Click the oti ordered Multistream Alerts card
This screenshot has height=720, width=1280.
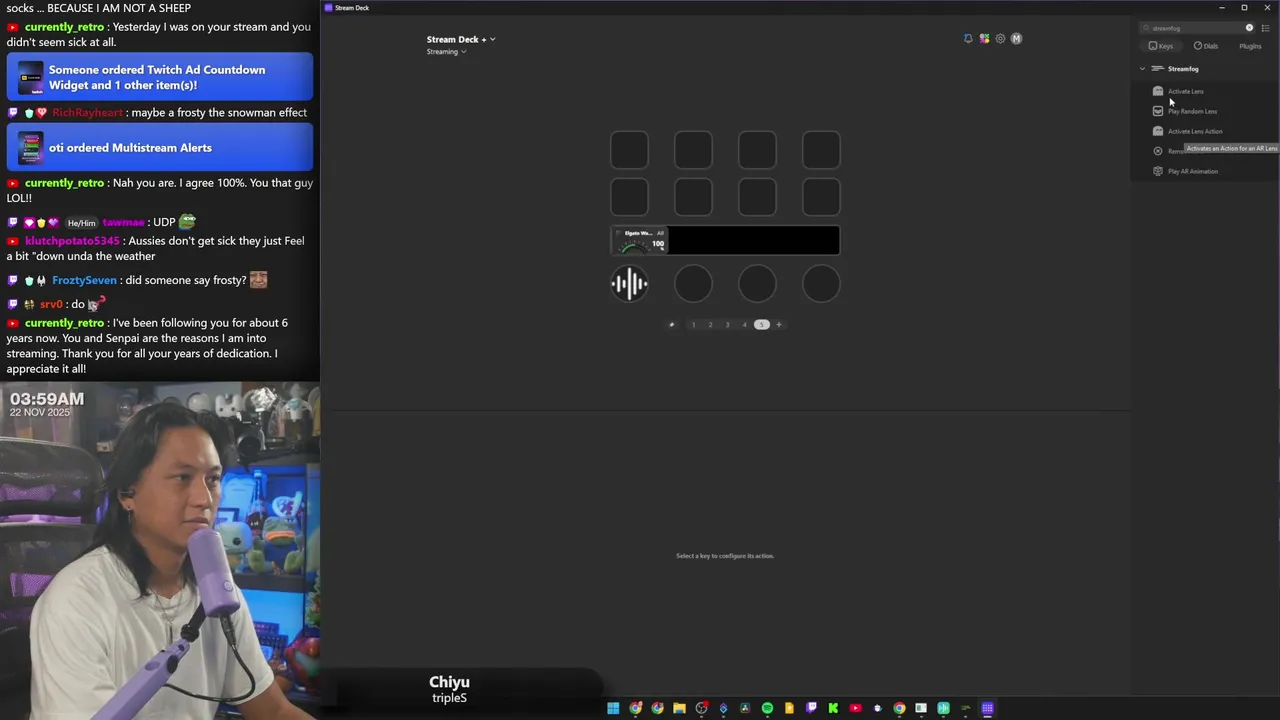[x=160, y=148]
